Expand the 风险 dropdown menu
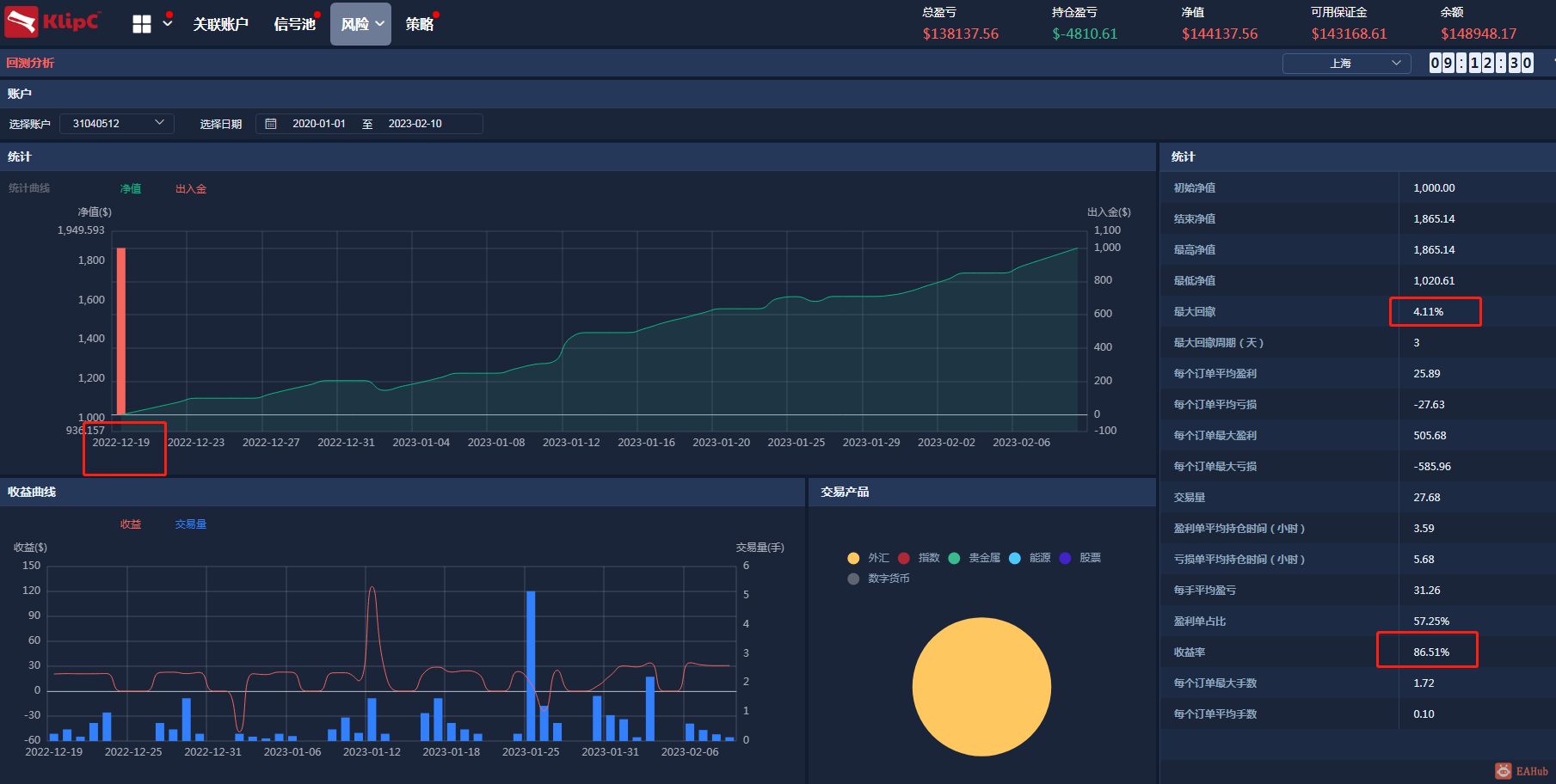 tap(360, 24)
